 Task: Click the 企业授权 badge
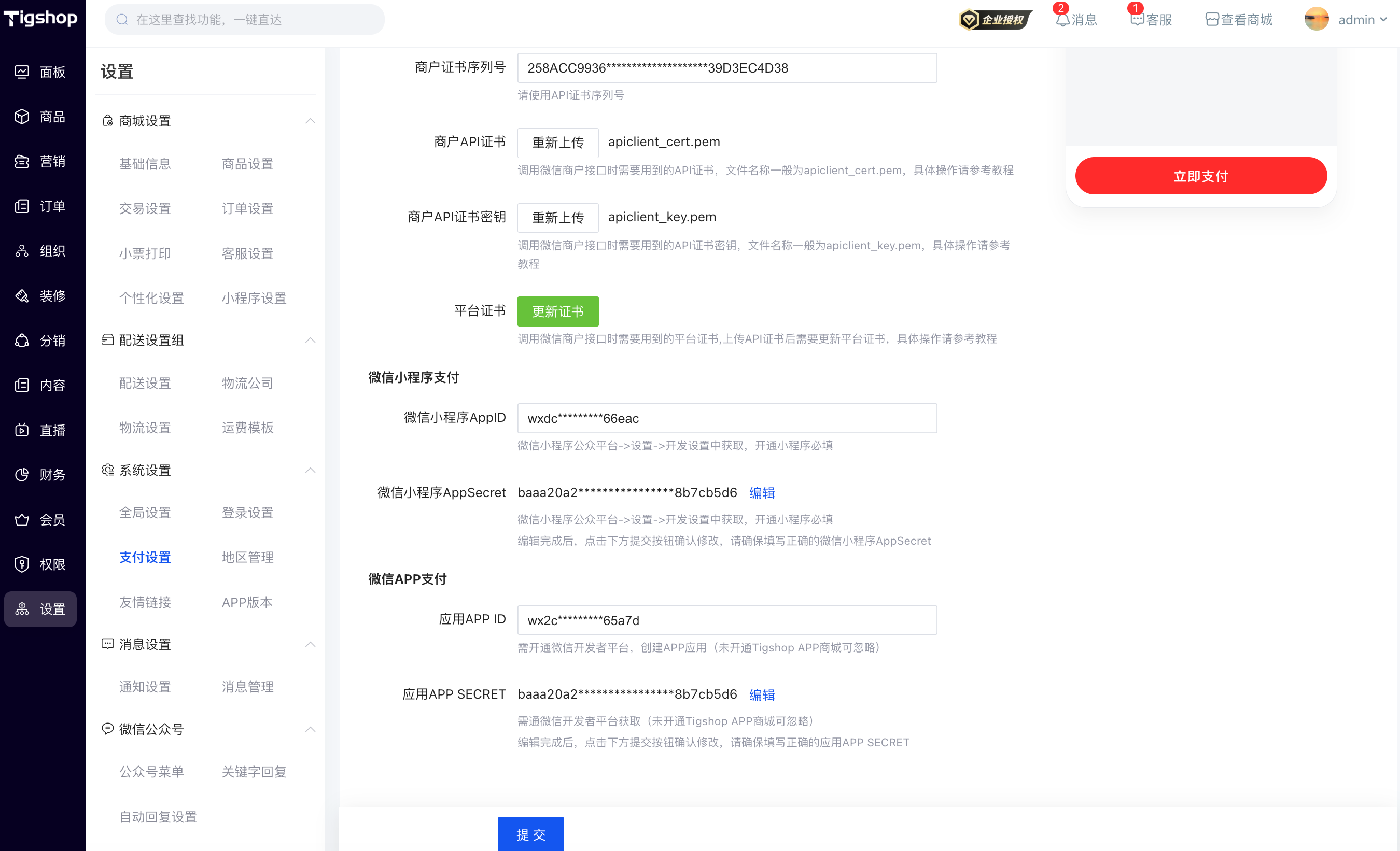[x=996, y=20]
